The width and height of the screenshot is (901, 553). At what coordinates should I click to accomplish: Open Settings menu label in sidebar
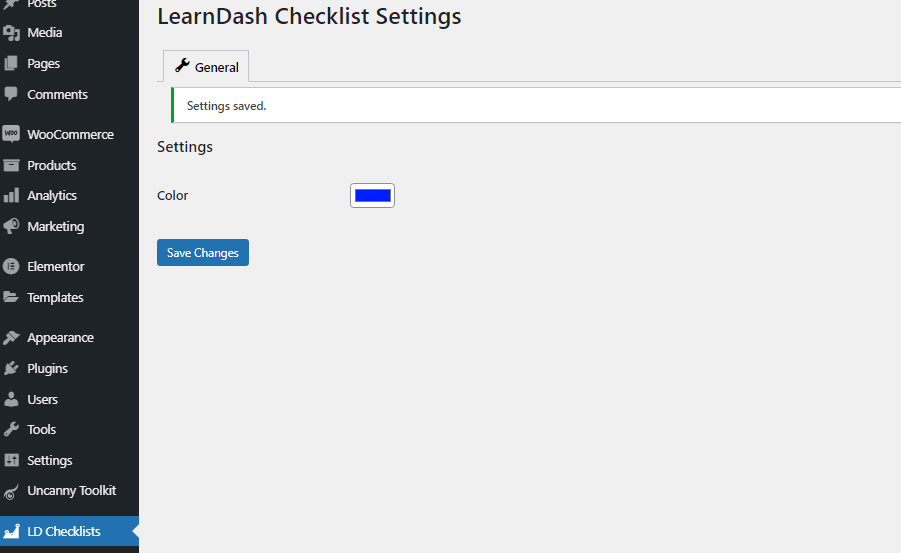point(50,461)
